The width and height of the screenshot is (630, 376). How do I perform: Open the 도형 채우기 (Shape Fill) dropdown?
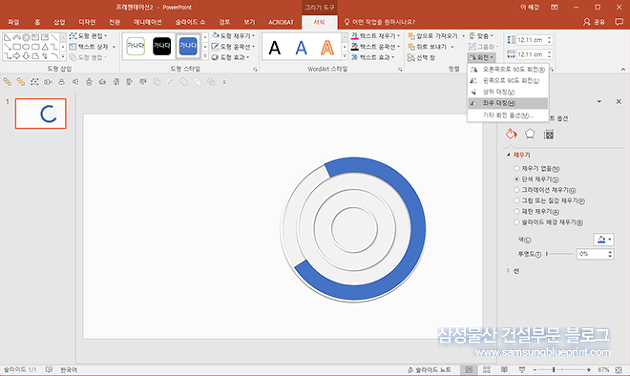click(233, 36)
